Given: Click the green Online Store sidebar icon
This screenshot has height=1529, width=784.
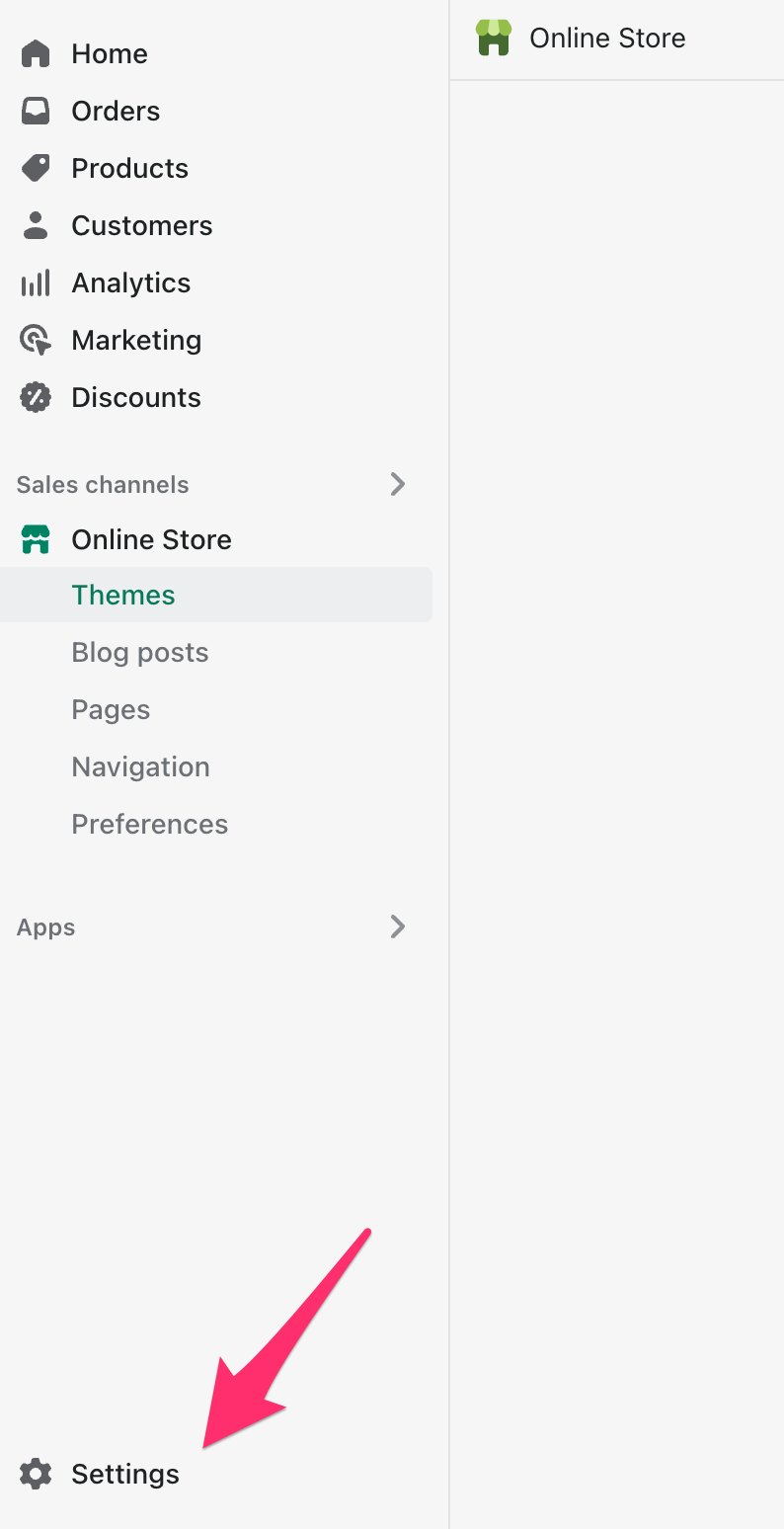Looking at the screenshot, I should 36,539.
